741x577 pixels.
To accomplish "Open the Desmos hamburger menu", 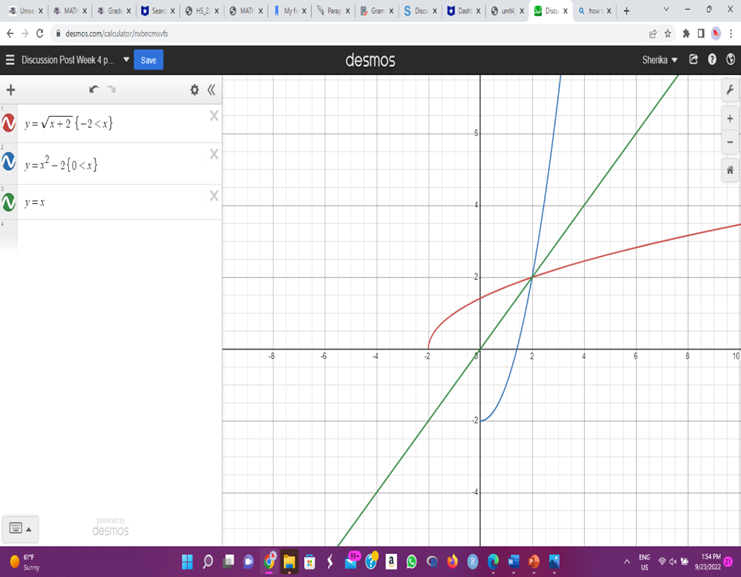I will pyautogui.click(x=10, y=60).
